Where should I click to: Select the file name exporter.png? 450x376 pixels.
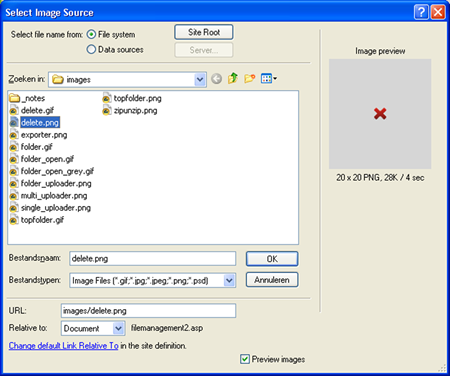coord(44,135)
